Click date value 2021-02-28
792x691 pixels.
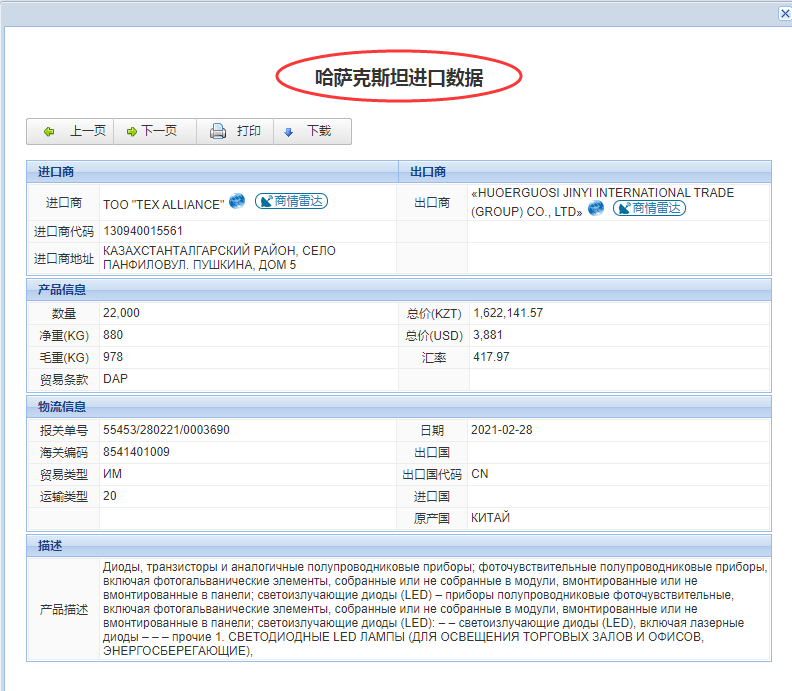502,430
